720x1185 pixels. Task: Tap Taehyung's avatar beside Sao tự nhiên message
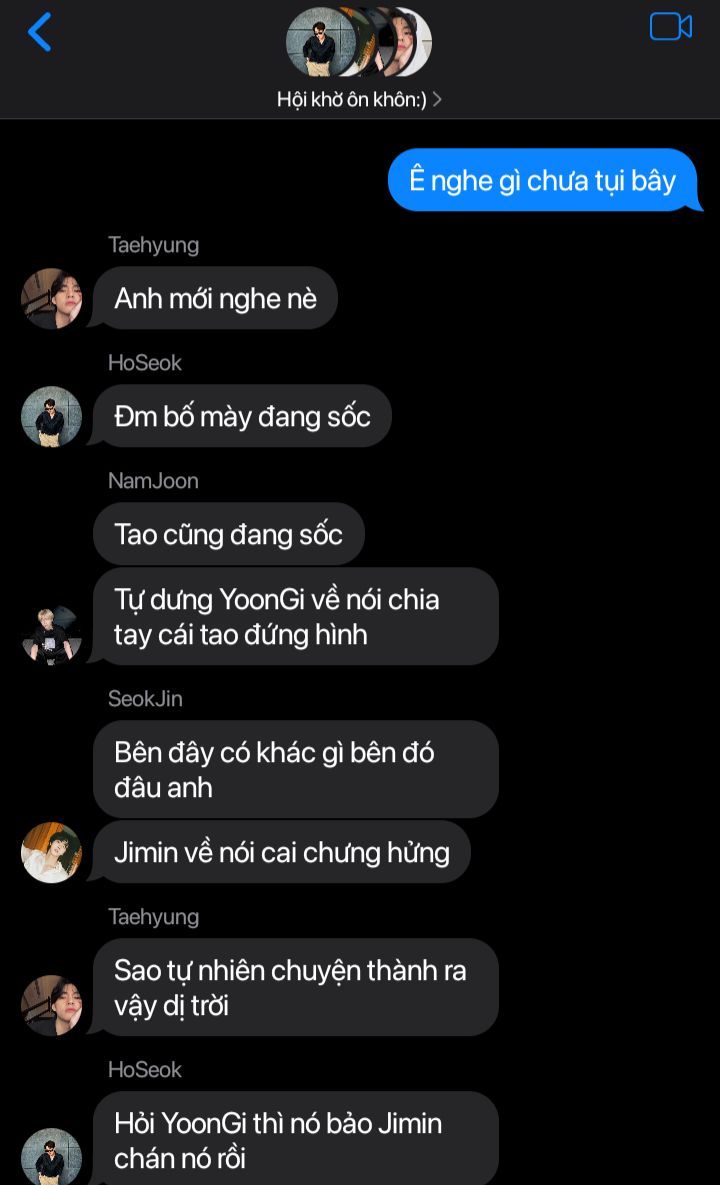[x=51, y=1005]
